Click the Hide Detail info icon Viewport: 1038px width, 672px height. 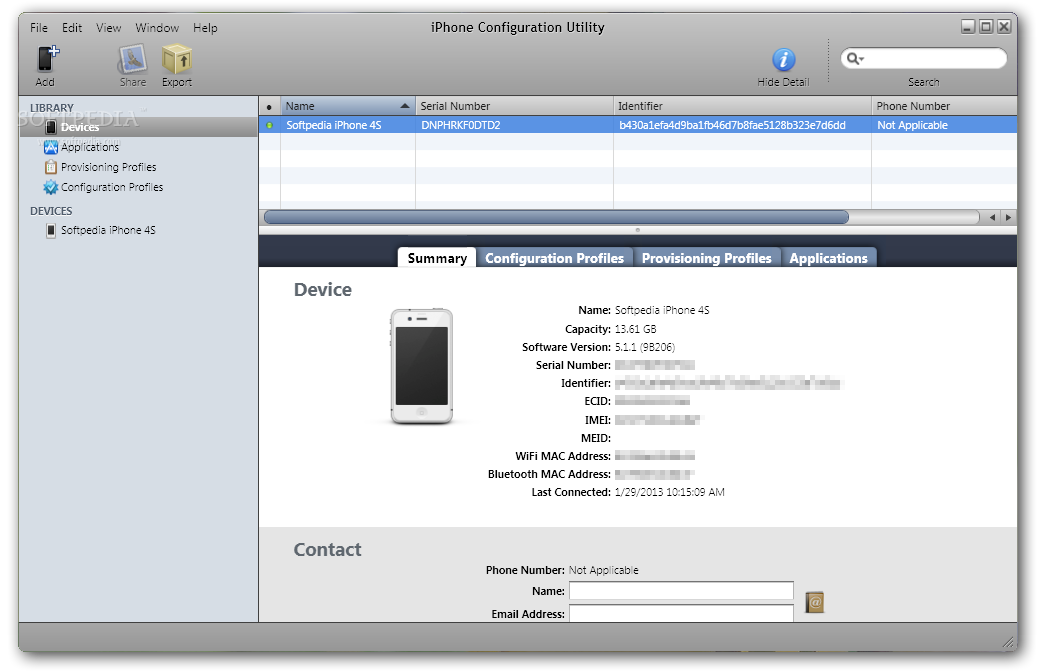click(x=784, y=60)
